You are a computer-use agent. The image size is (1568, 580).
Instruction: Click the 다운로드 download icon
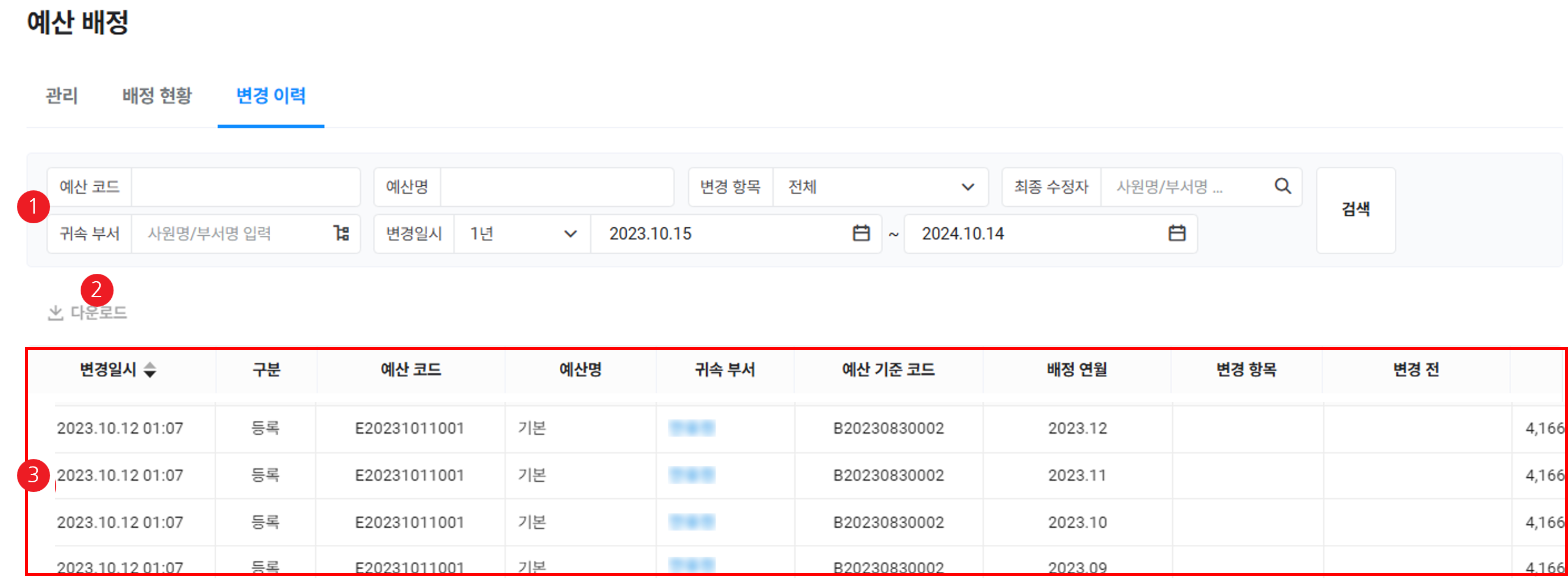(x=56, y=313)
